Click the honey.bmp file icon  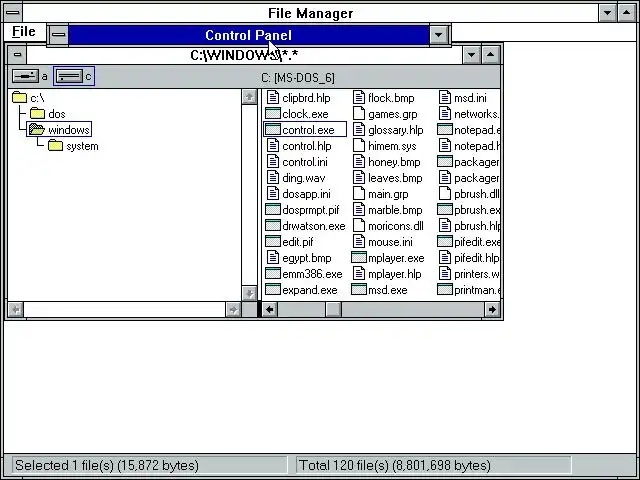coord(359,162)
